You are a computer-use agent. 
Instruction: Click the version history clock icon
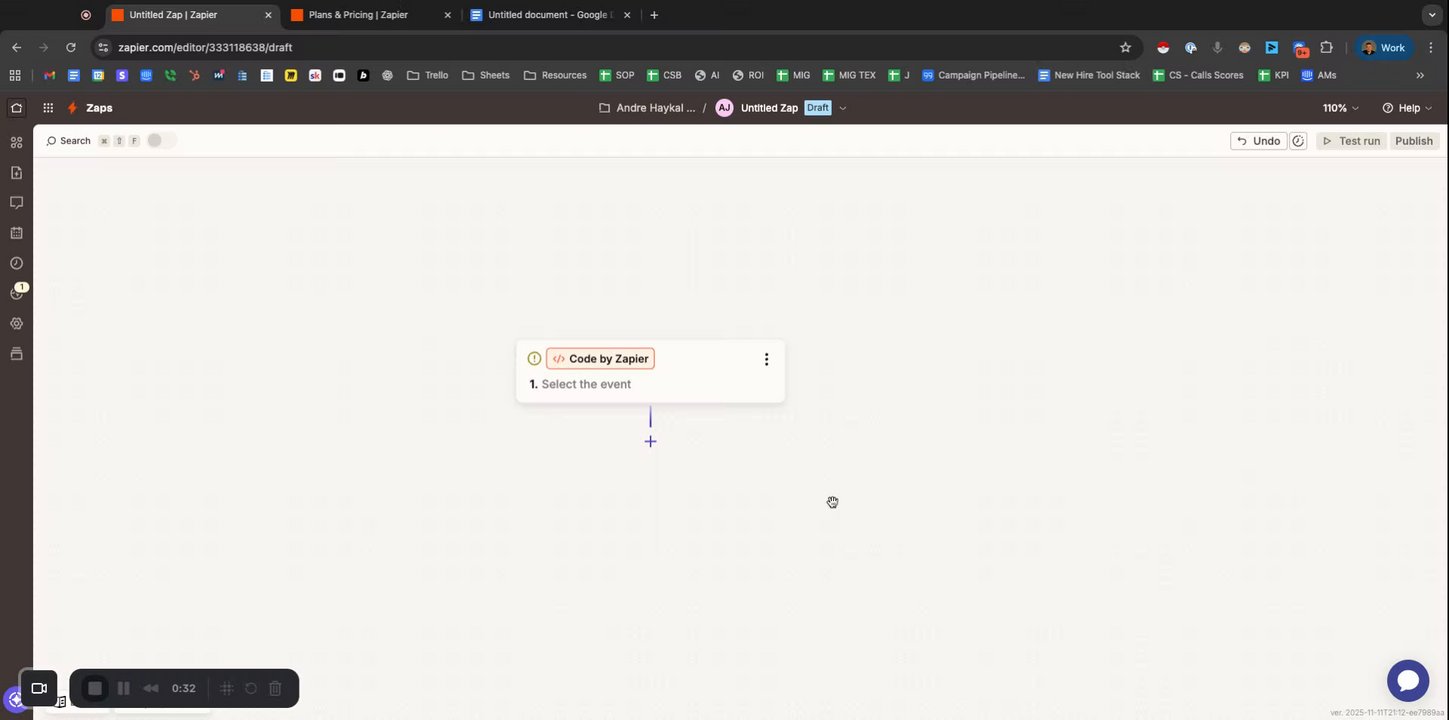point(1298,141)
